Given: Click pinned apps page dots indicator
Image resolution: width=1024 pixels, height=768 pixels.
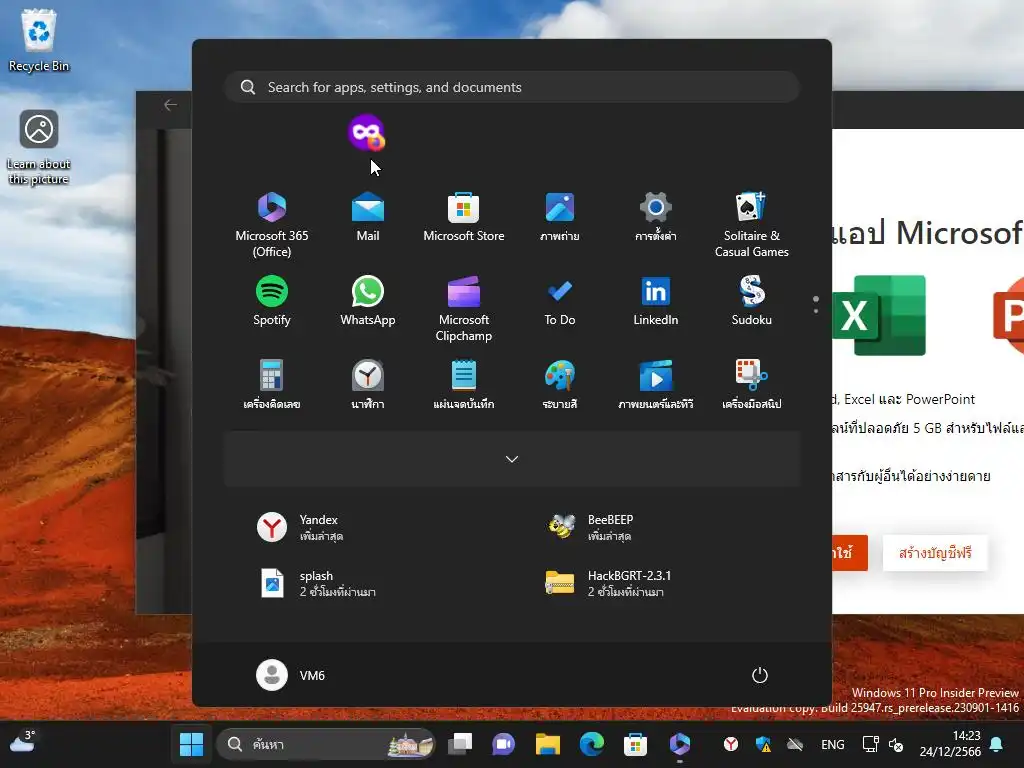Looking at the screenshot, I should click(x=816, y=304).
